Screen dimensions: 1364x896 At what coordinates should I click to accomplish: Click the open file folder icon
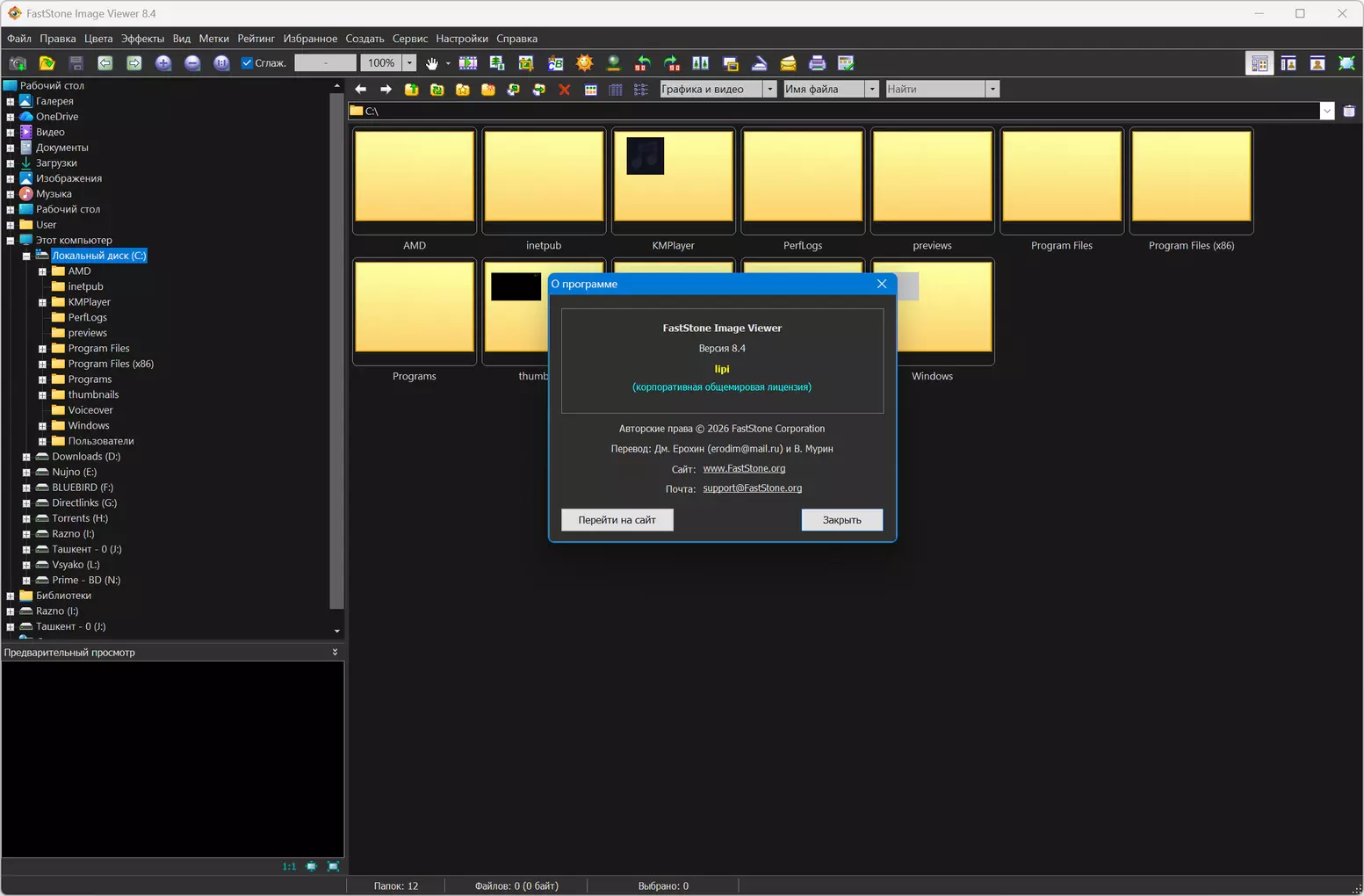[47, 63]
